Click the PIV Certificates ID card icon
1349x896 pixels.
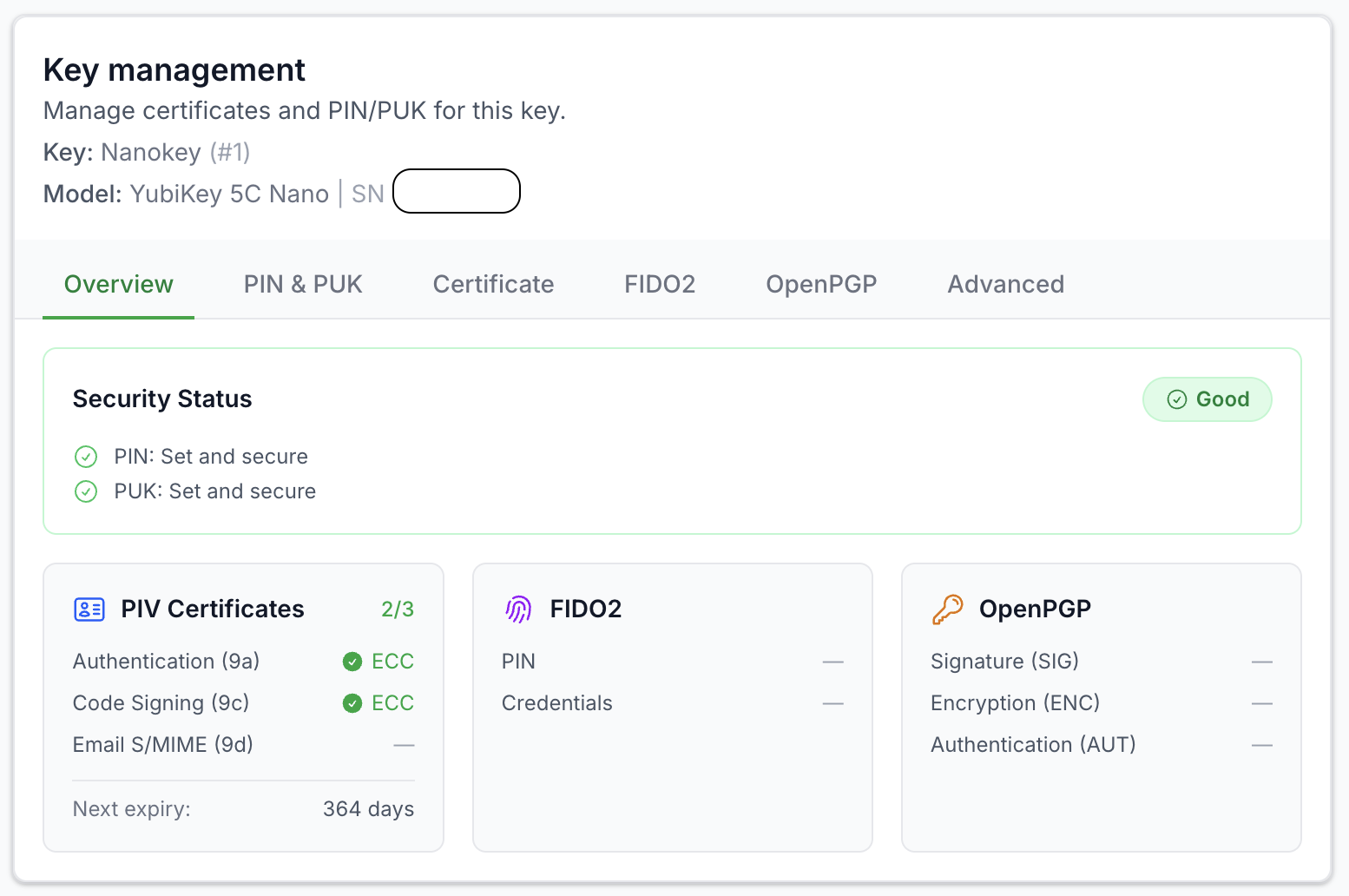coord(89,609)
